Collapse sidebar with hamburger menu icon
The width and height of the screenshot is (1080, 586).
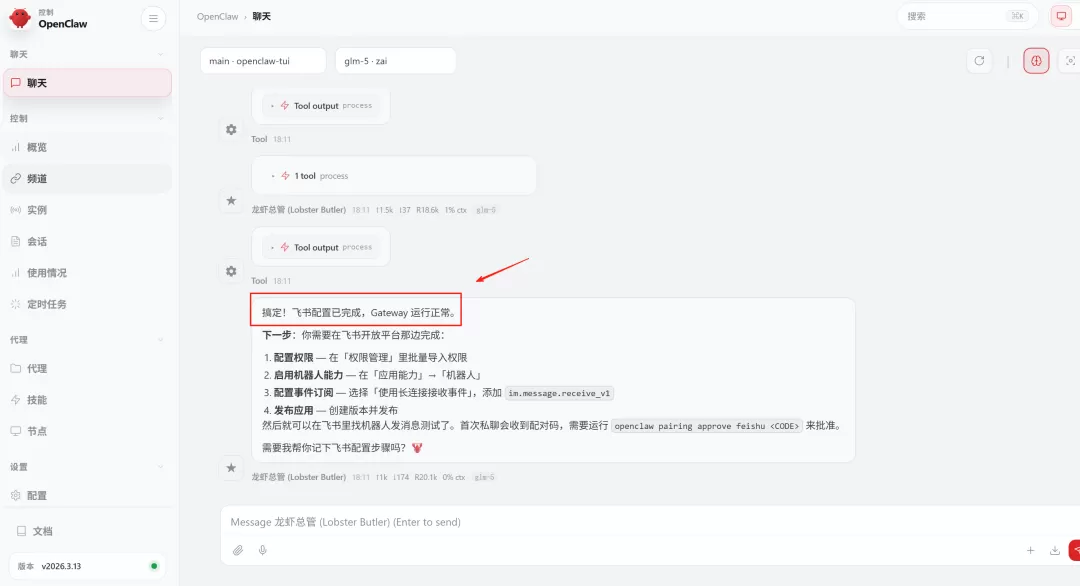153,19
